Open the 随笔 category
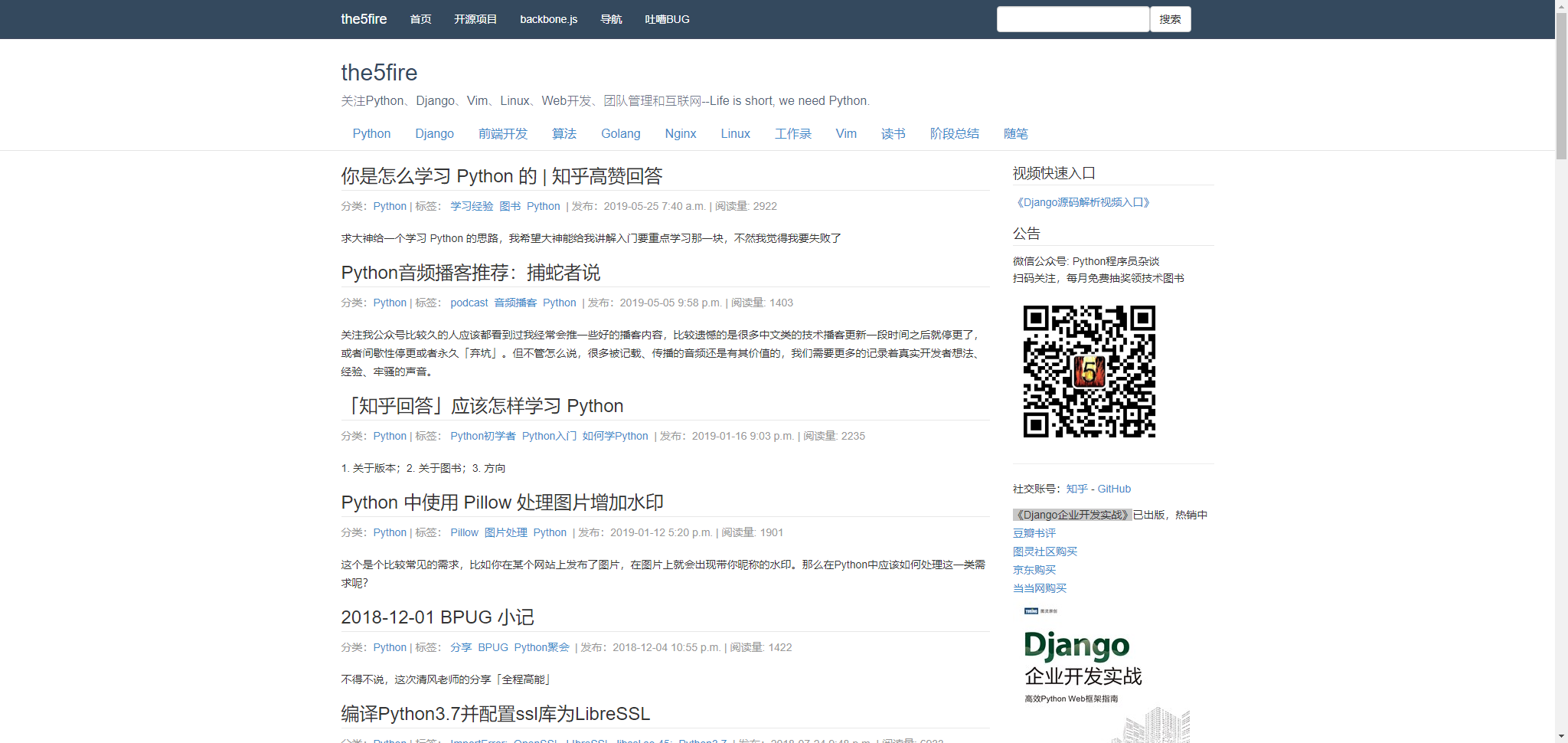Viewport: 1568px width, 743px height. pyautogui.click(x=1015, y=133)
